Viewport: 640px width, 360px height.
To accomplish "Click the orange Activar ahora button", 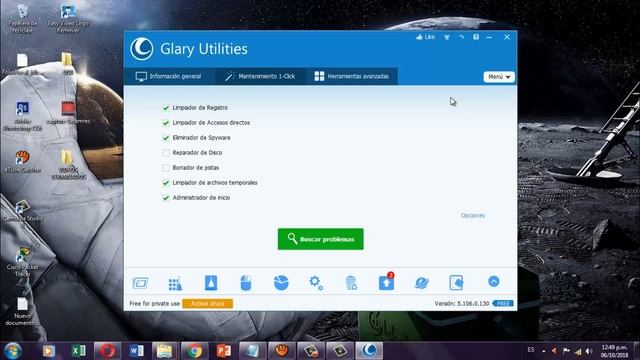I will click(207, 304).
